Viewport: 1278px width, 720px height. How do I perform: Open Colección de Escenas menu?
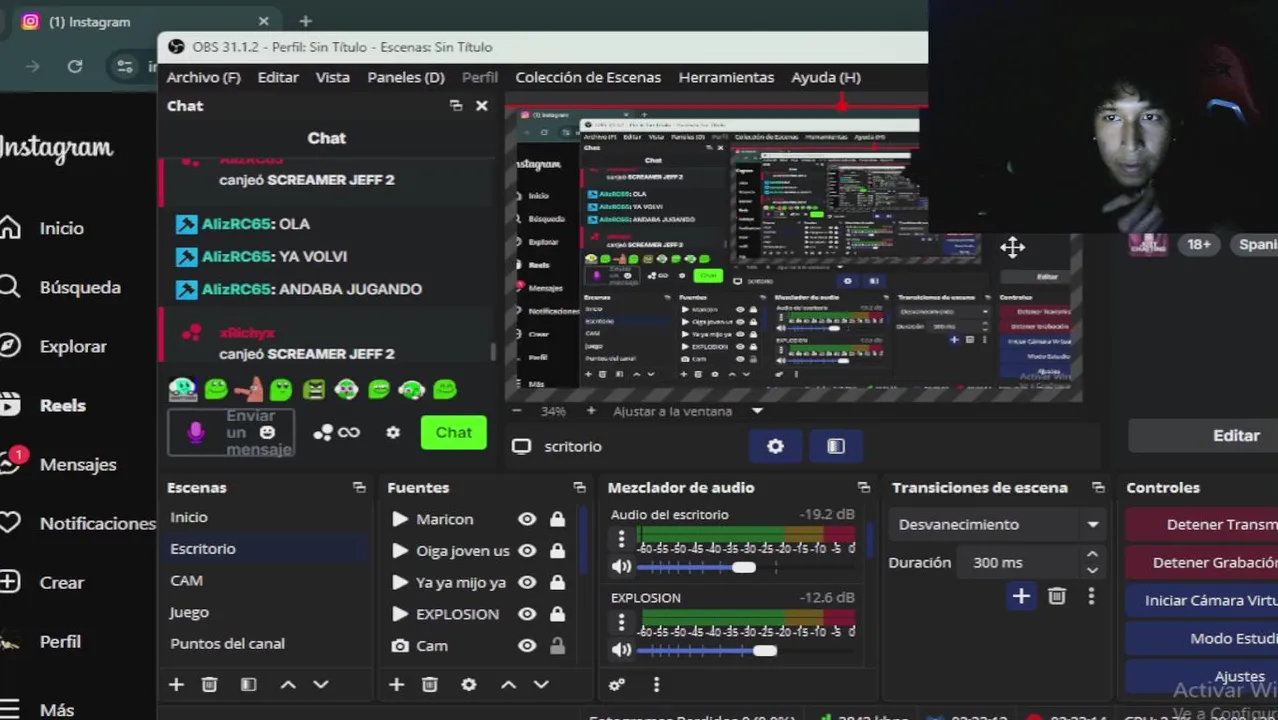(588, 77)
